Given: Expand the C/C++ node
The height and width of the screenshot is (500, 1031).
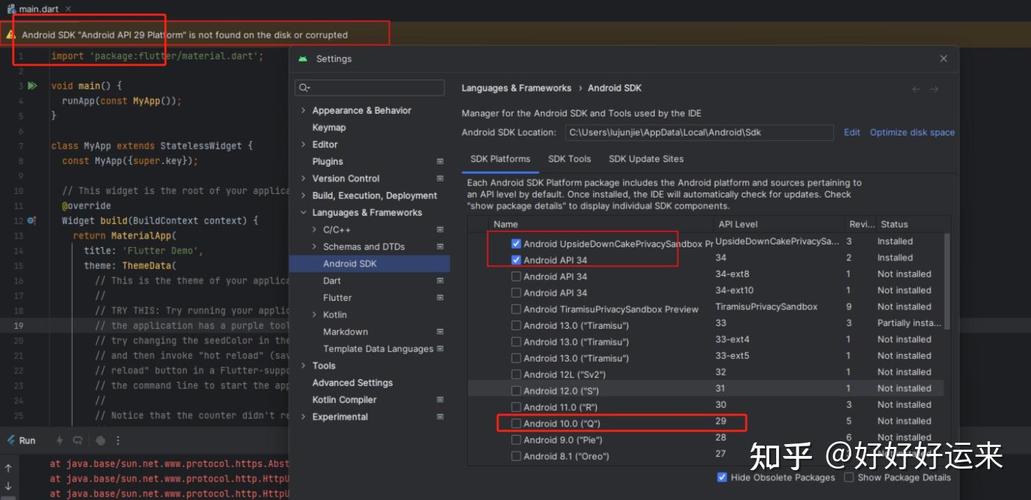Looking at the screenshot, I should click(x=314, y=230).
